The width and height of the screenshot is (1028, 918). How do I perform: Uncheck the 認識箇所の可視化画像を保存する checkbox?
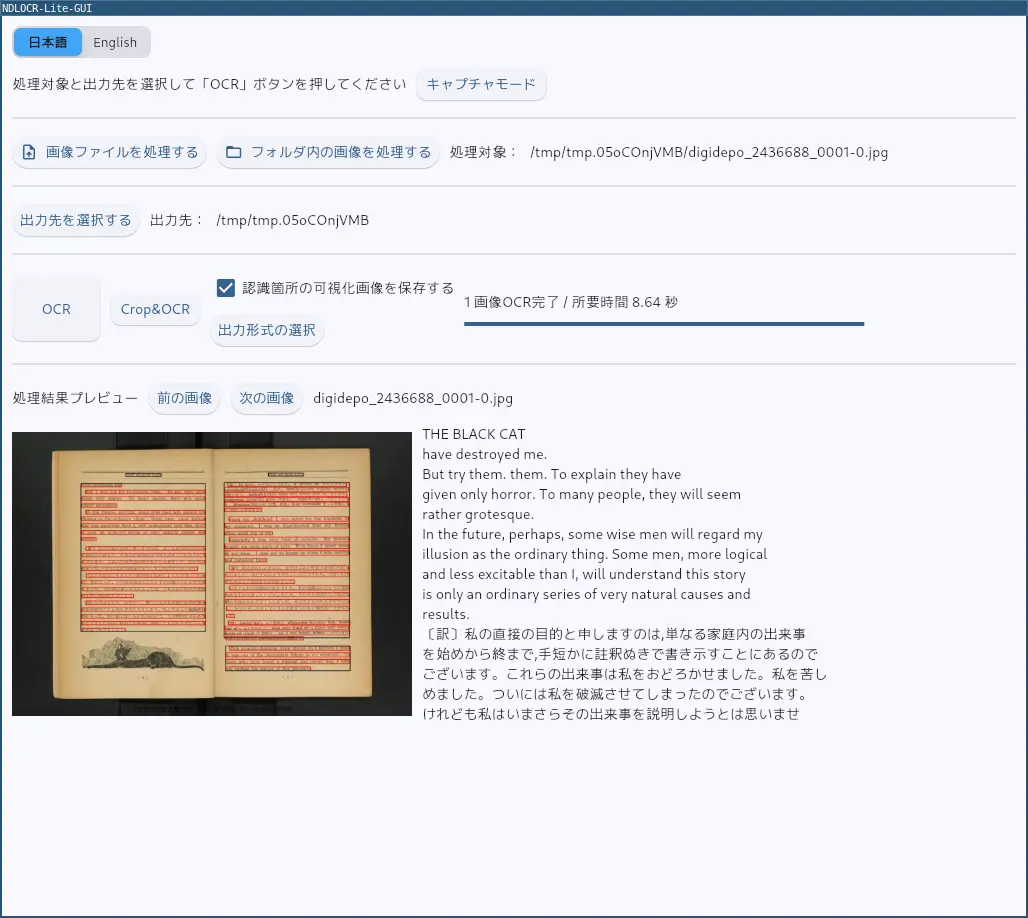pyautogui.click(x=226, y=288)
